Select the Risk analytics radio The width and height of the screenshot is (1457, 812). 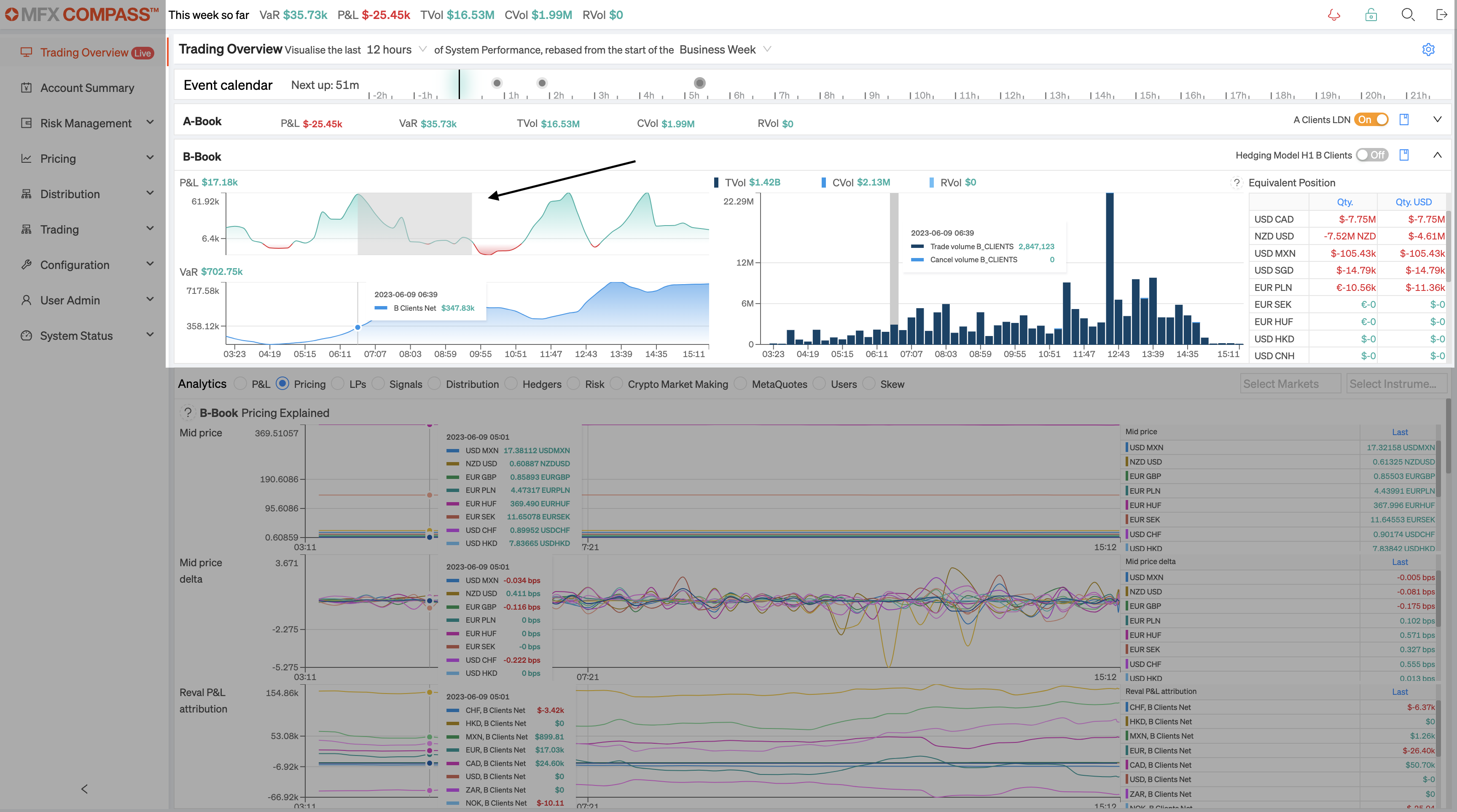[573, 383]
